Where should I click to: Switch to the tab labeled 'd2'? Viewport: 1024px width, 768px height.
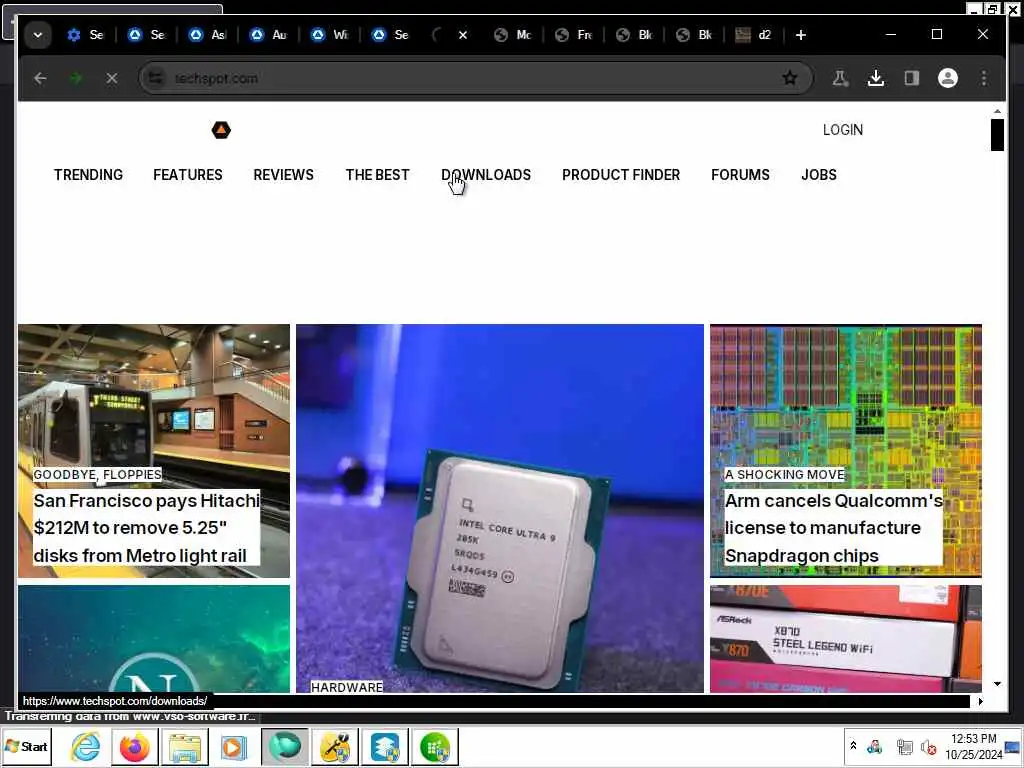click(754, 35)
